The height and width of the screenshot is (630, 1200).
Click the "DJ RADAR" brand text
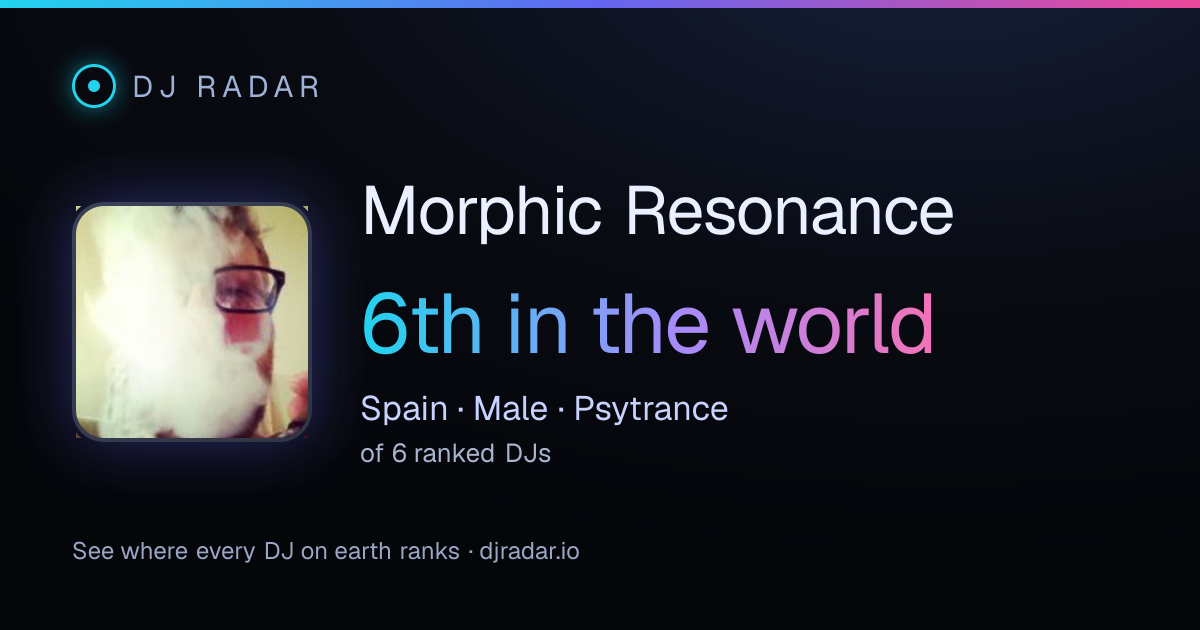pyautogui.click(x=226, y=87)
